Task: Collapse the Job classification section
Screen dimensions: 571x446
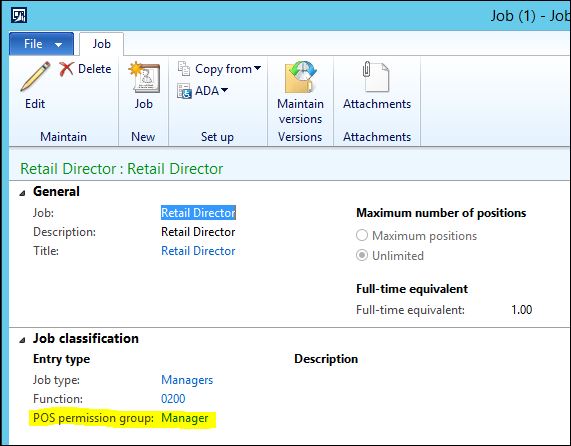Action: (x=23, y=340)
